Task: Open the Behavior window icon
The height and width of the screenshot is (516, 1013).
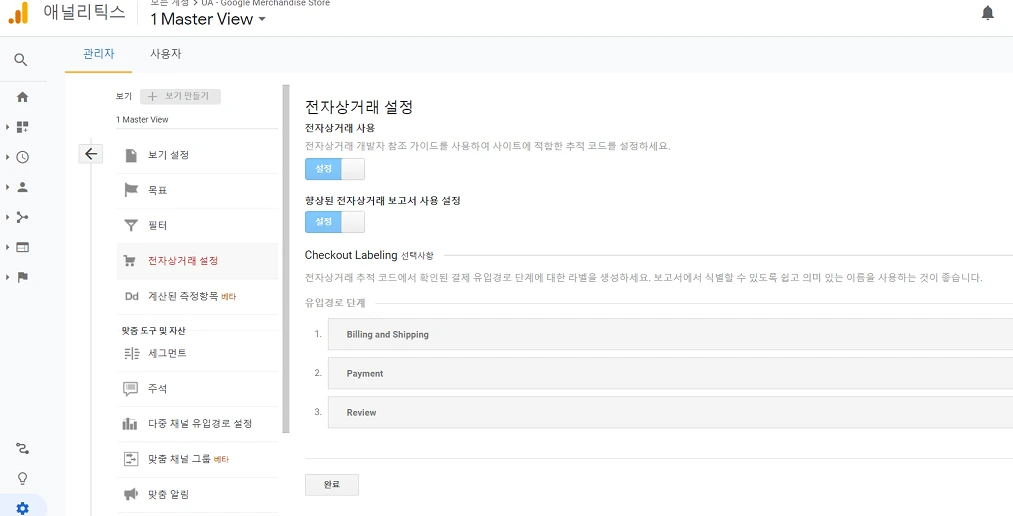Action: 23,247
